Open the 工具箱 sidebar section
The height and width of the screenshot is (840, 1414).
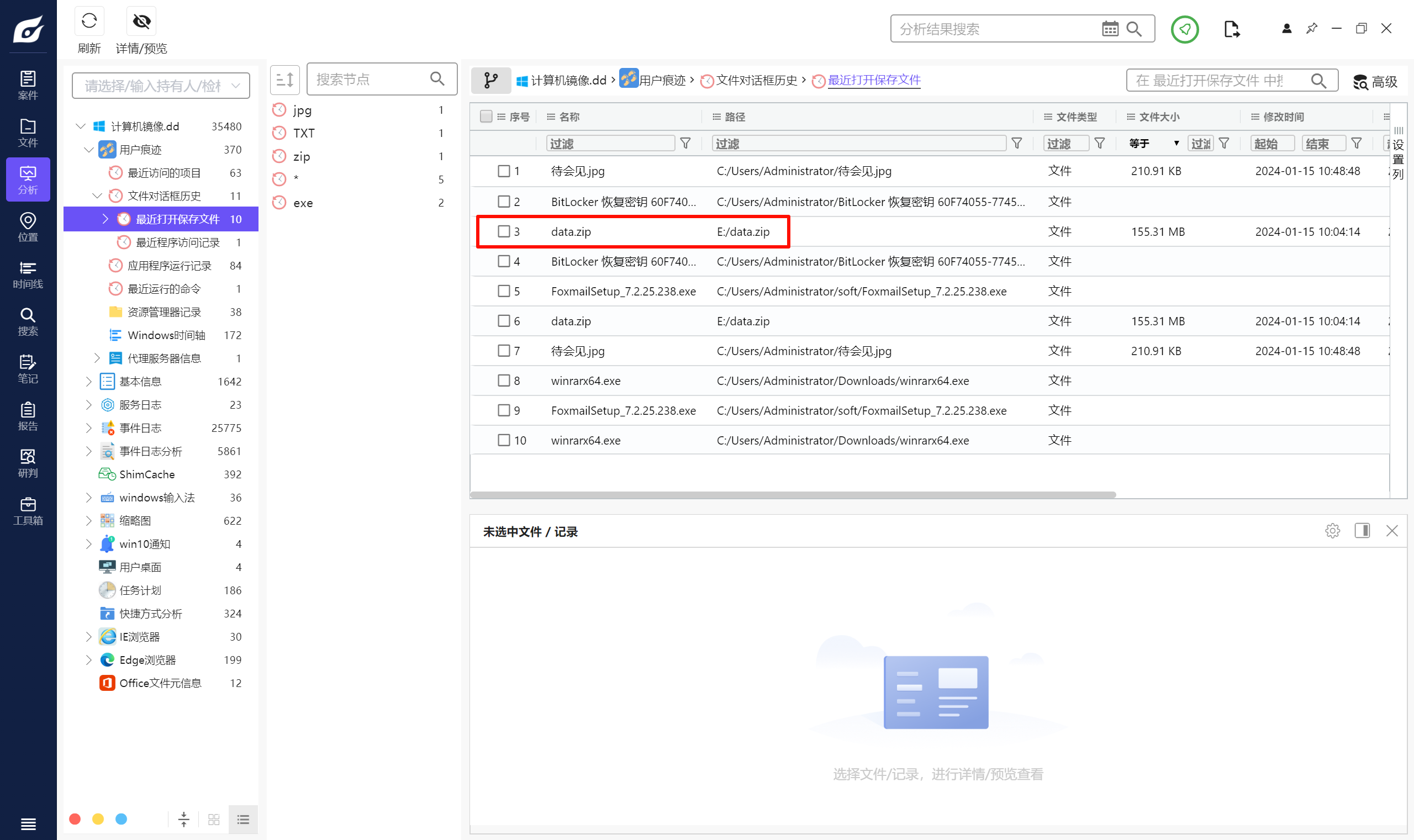(28, 511)
